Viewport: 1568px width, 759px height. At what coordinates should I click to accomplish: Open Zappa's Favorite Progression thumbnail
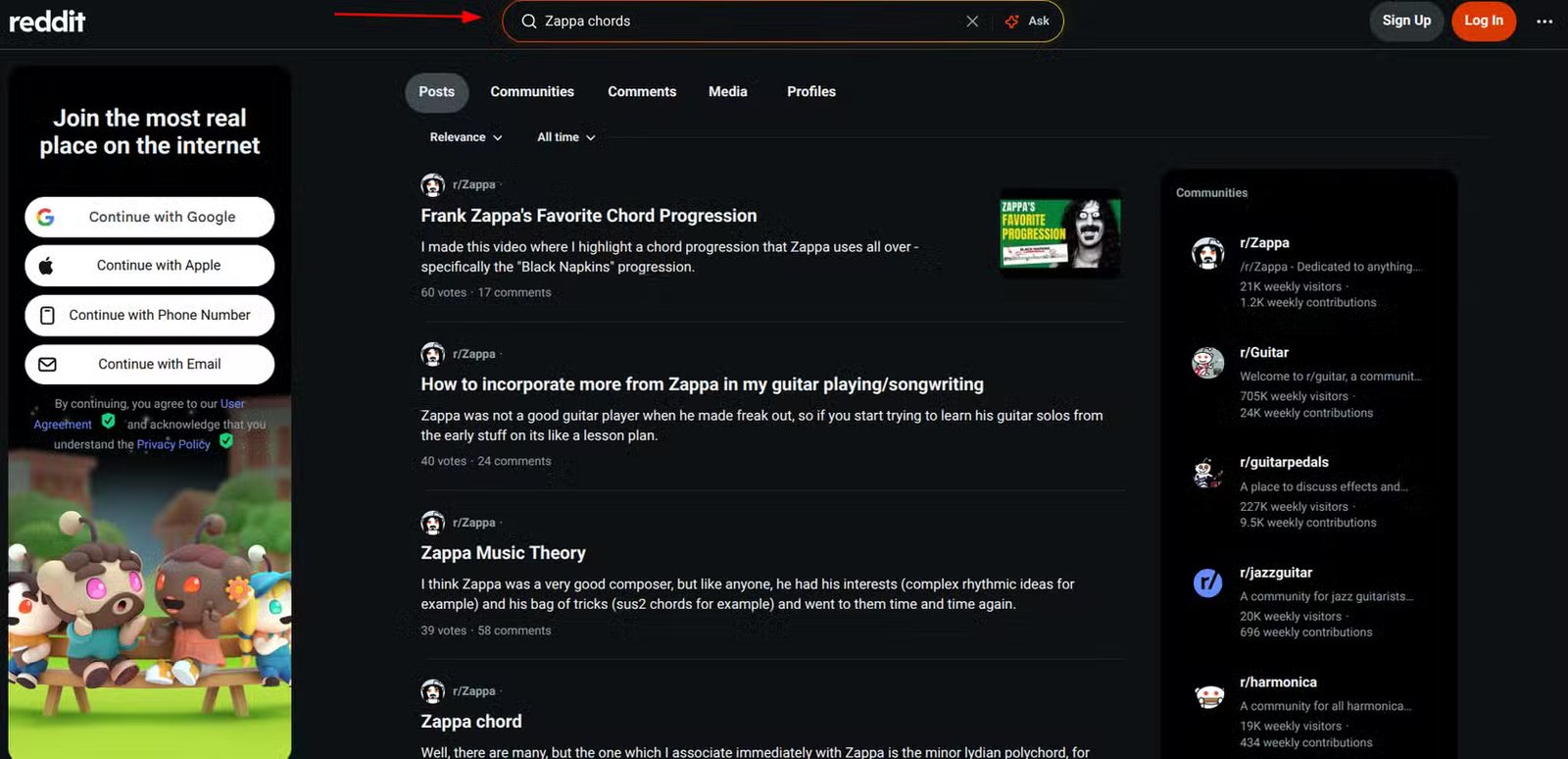click(1060, 233)
